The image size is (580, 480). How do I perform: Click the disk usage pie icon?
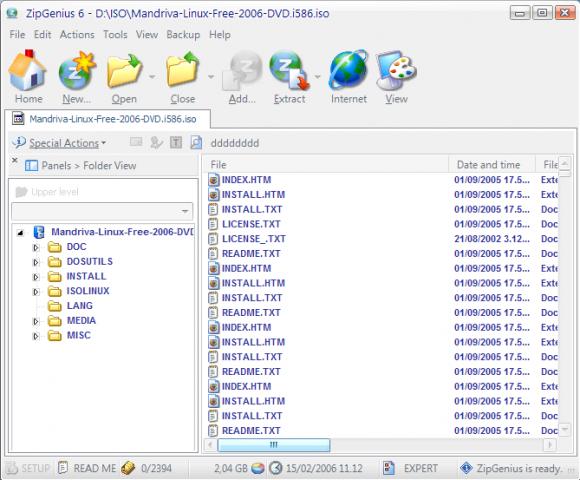click(x=258, y=468)
